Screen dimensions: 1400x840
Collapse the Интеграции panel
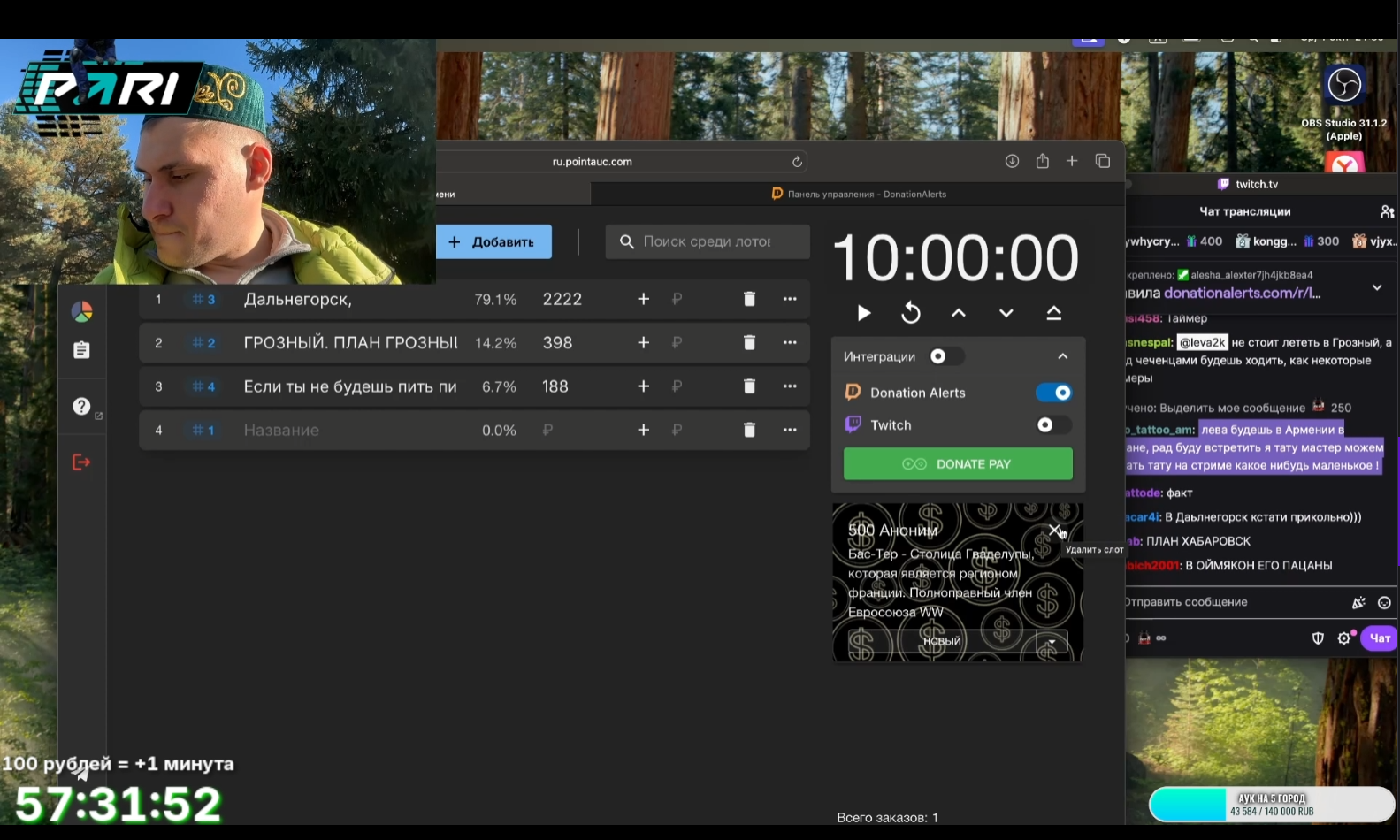[x=1063, y=356]
